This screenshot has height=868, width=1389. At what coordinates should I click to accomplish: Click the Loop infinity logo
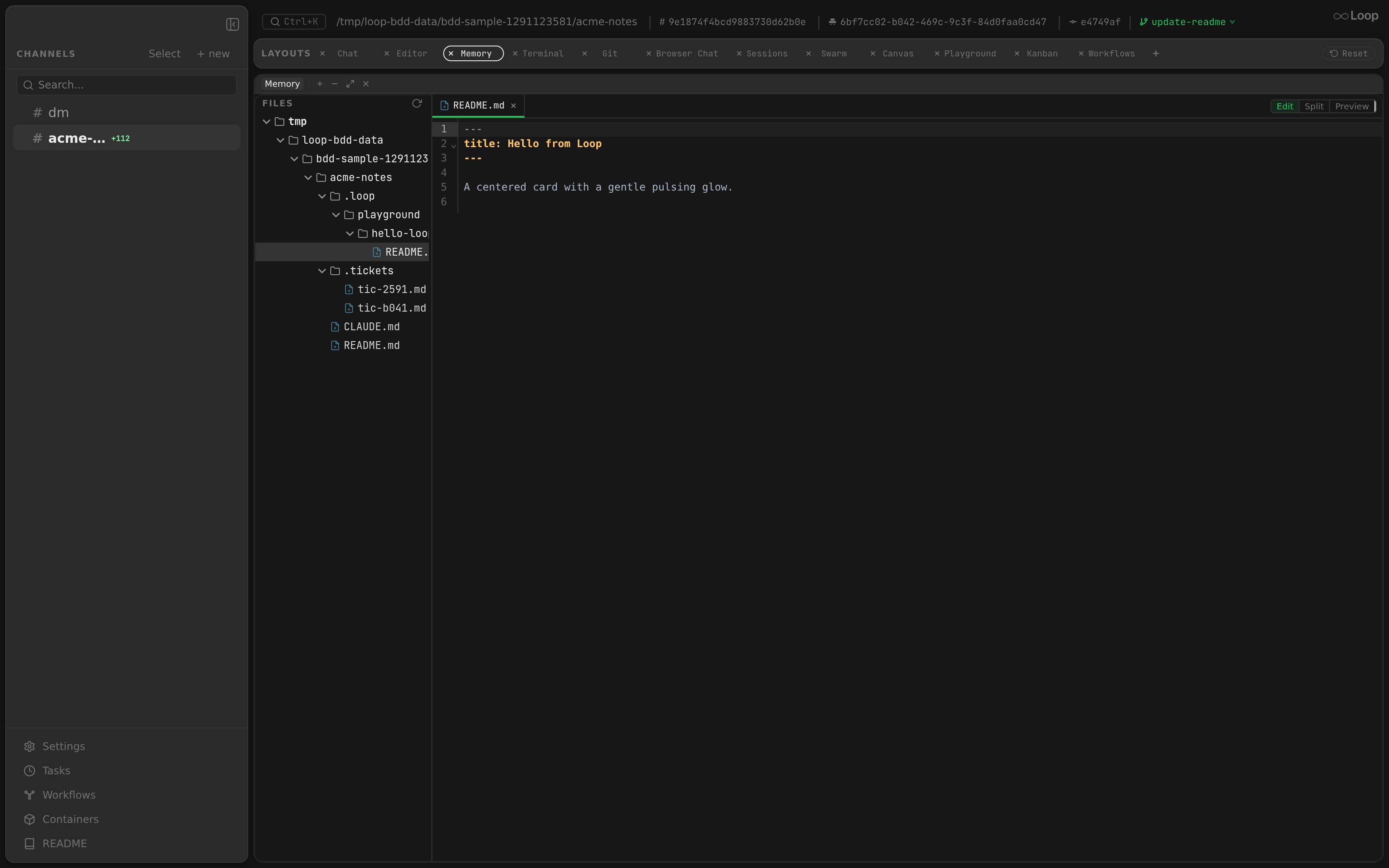[x=1355, y=16]
